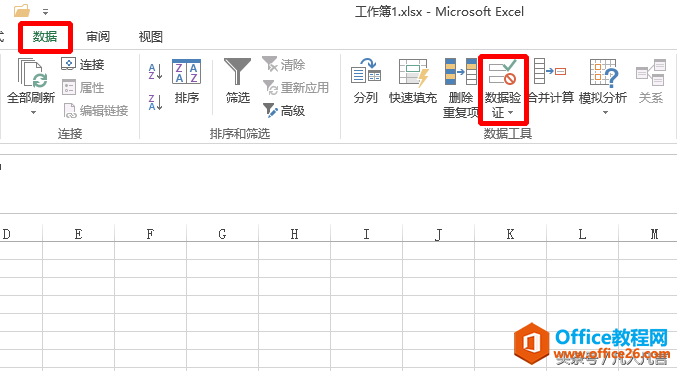
Task: Click What-If Analysis (模拟分析) icon
Action: pyautogui.click(x=604, y=73)
